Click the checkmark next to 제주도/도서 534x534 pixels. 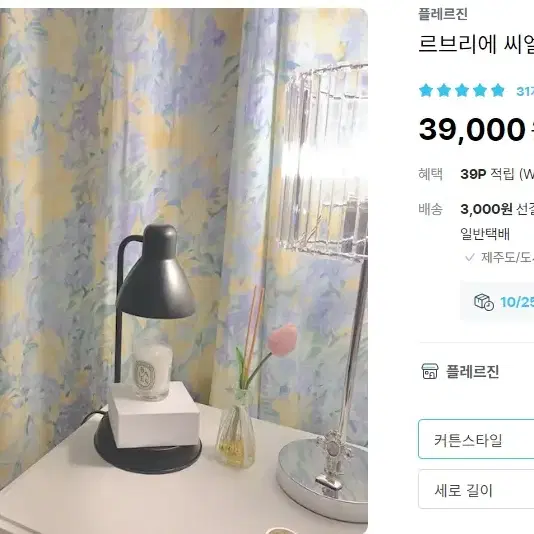click(470, 257)
